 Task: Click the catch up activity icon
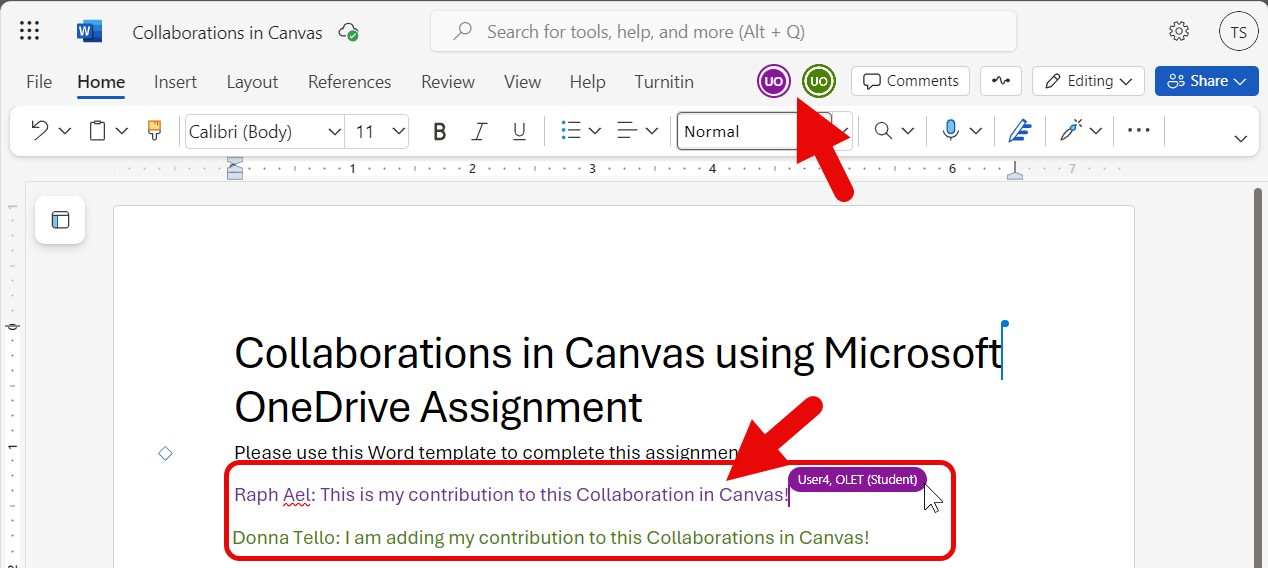click(x=1000, y=81)
